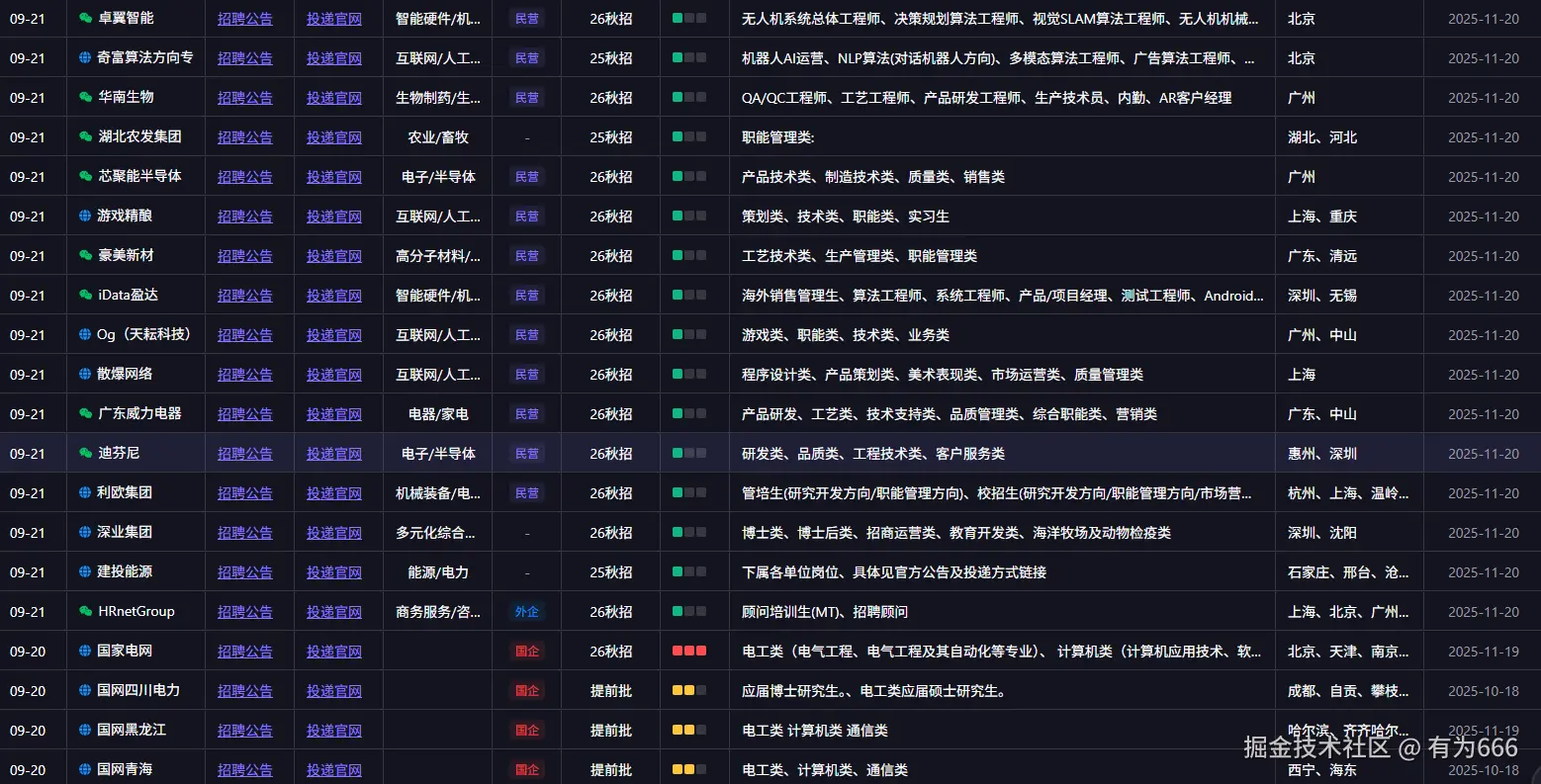Select positions text 顾问培训生(MT)、招聘顾问
This screenshot has width=1541, height=784.
pos(825,612)
